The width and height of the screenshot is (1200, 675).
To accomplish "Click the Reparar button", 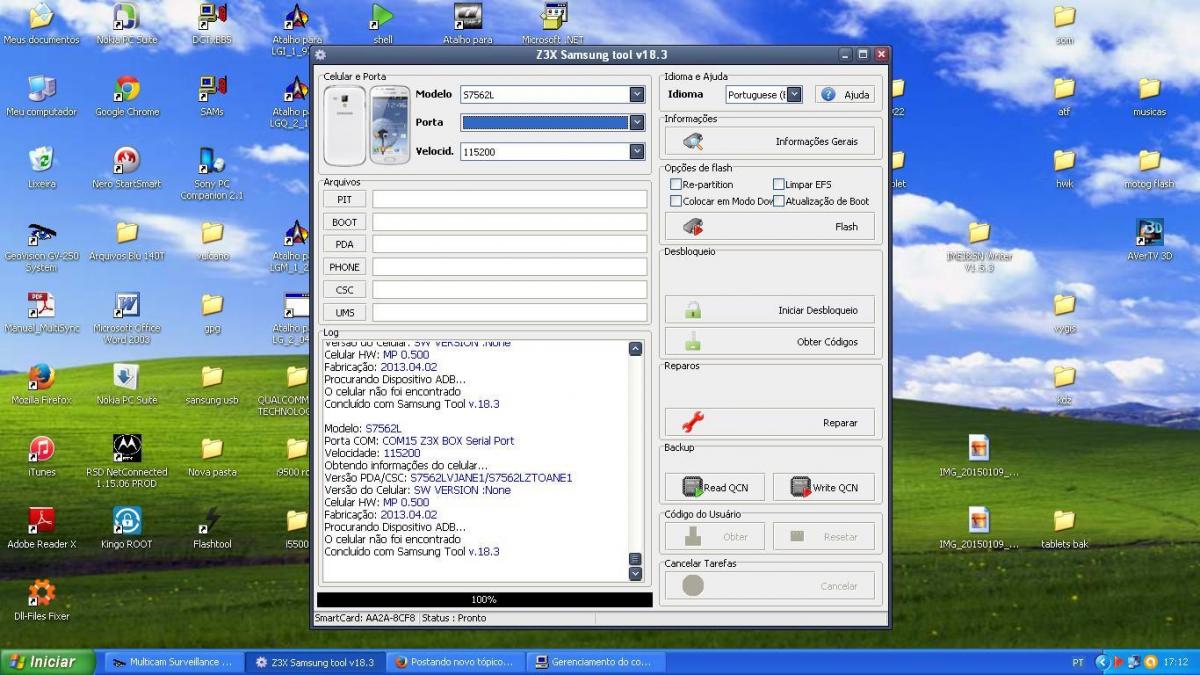I will click(769, 422).
